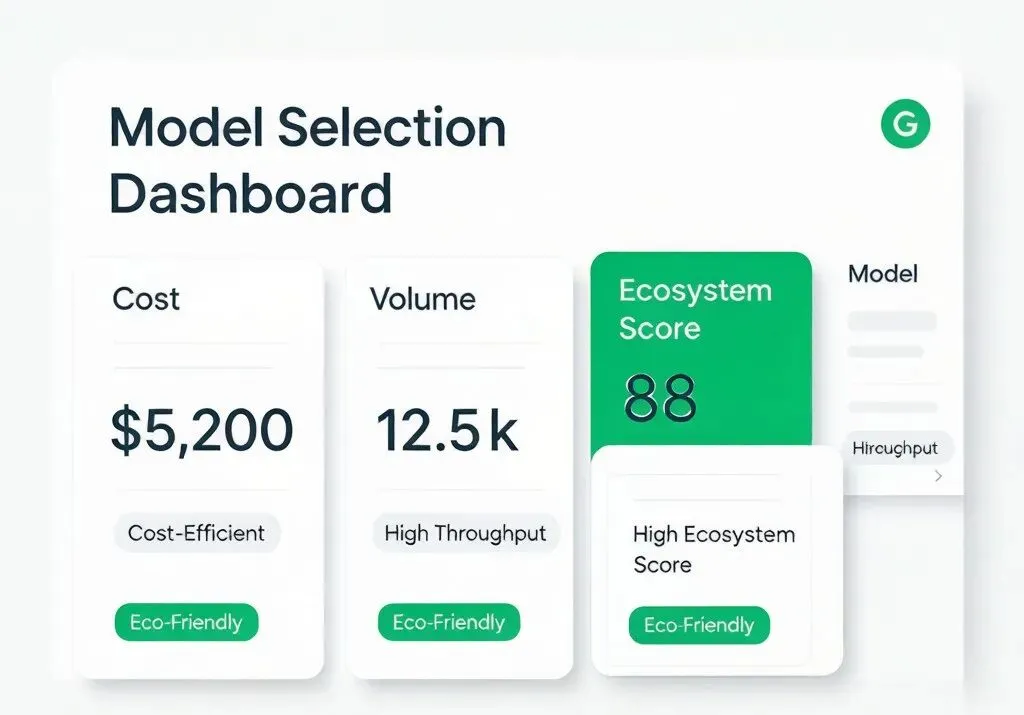Expand the Model panel chevron arrow

click(x=938, y=476)
